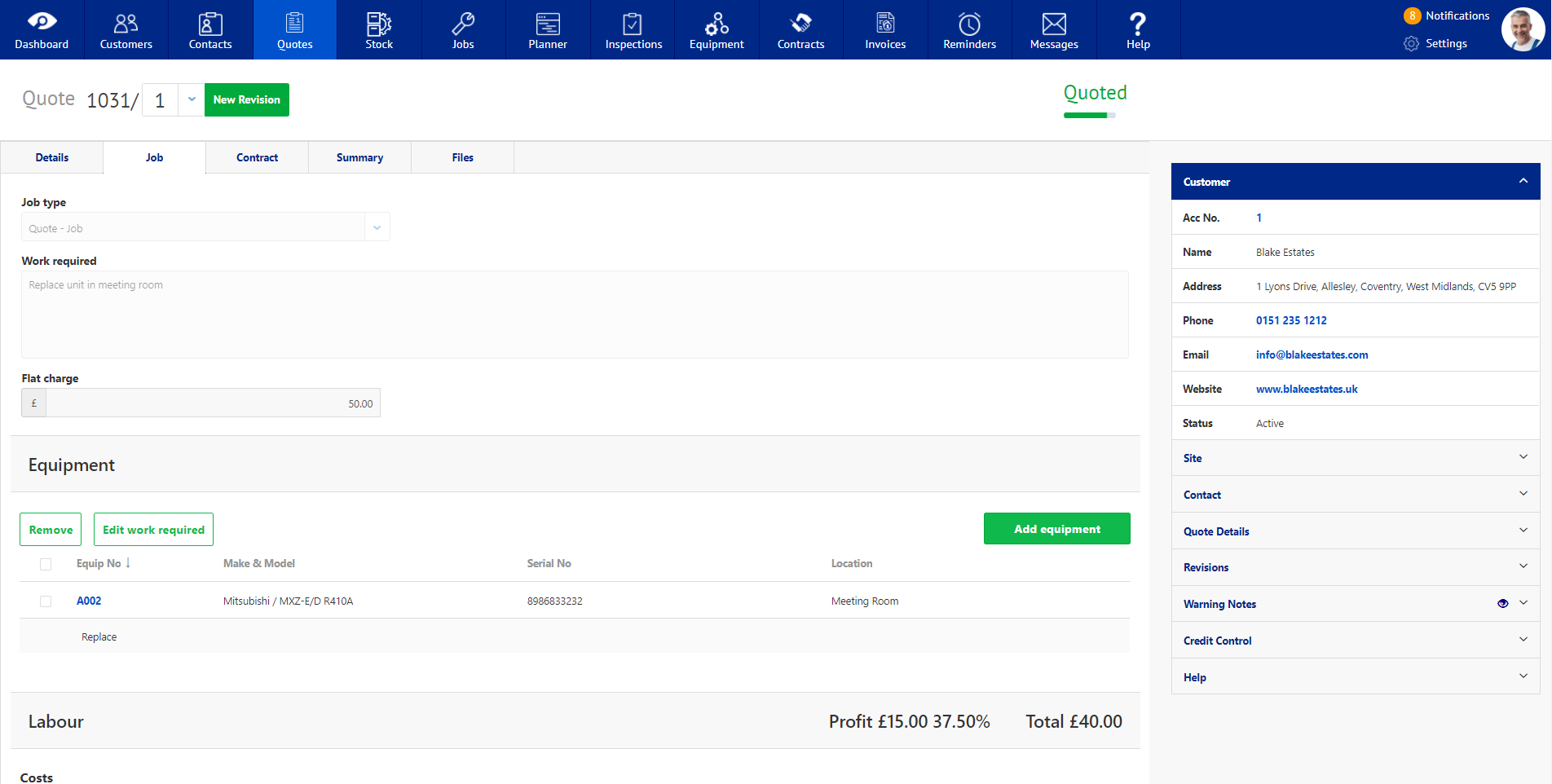Open the Files tab
The image size is (1552, 784).
point(462,157)
